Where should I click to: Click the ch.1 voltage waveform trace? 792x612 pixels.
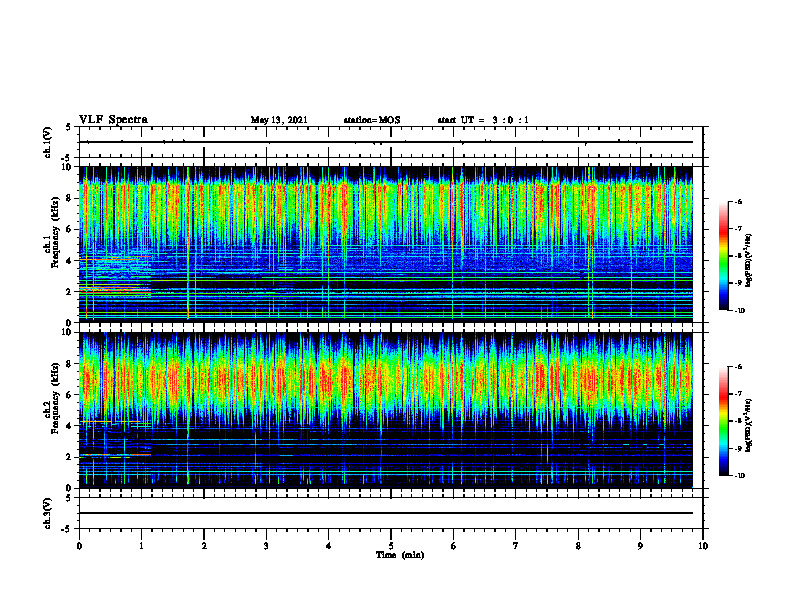(x=386, y=142)
